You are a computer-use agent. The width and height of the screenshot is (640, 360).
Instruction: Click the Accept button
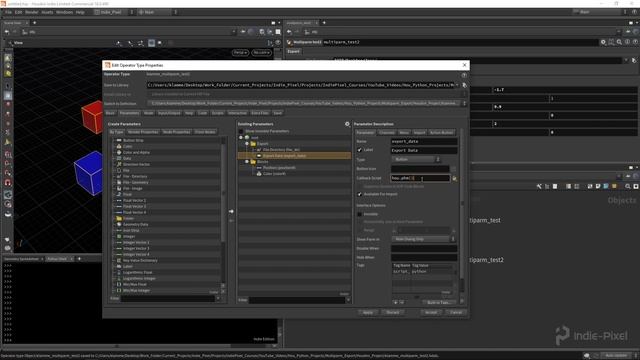[x=431, y=313]
